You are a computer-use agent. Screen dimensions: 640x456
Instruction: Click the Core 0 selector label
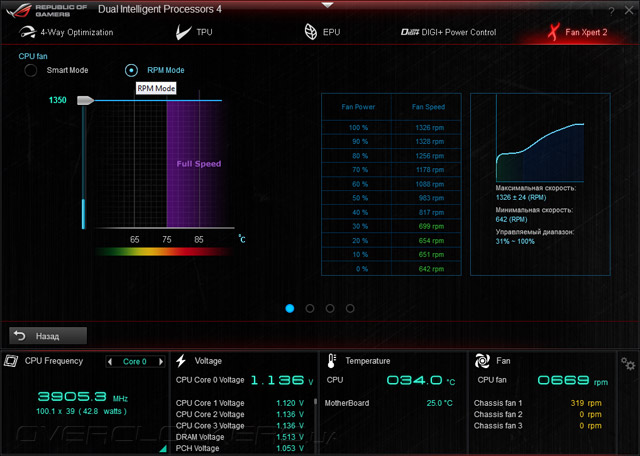135,361
